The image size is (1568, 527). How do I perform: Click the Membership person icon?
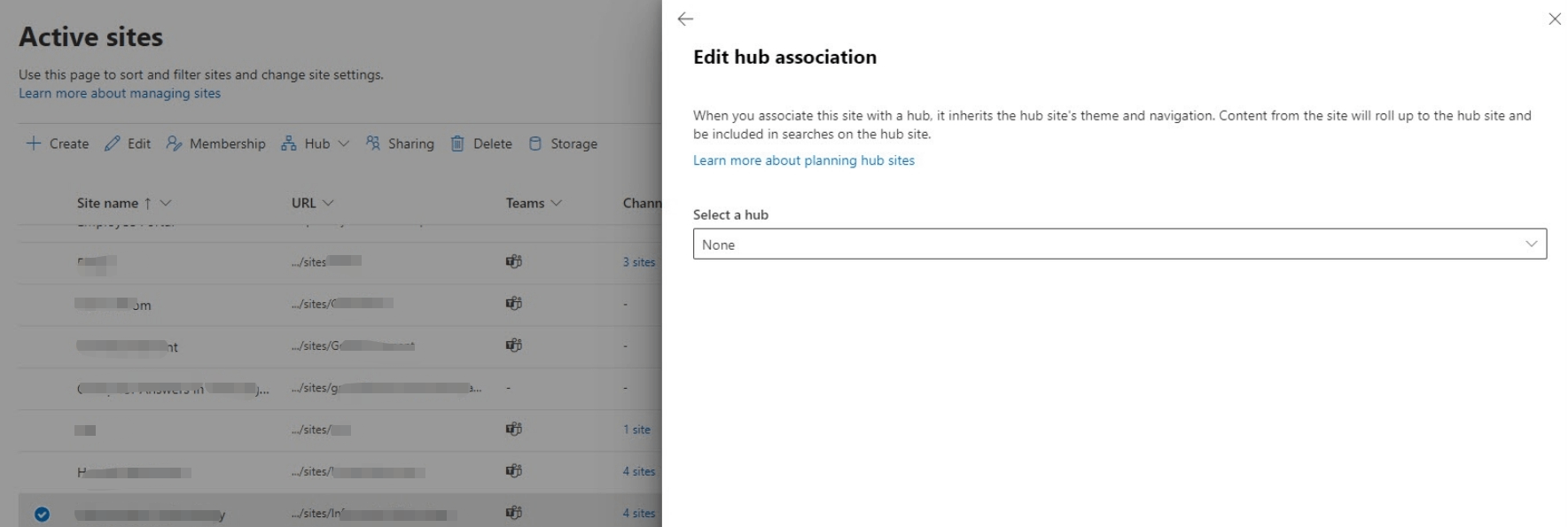pyautogui.click(x=174, y=143)
